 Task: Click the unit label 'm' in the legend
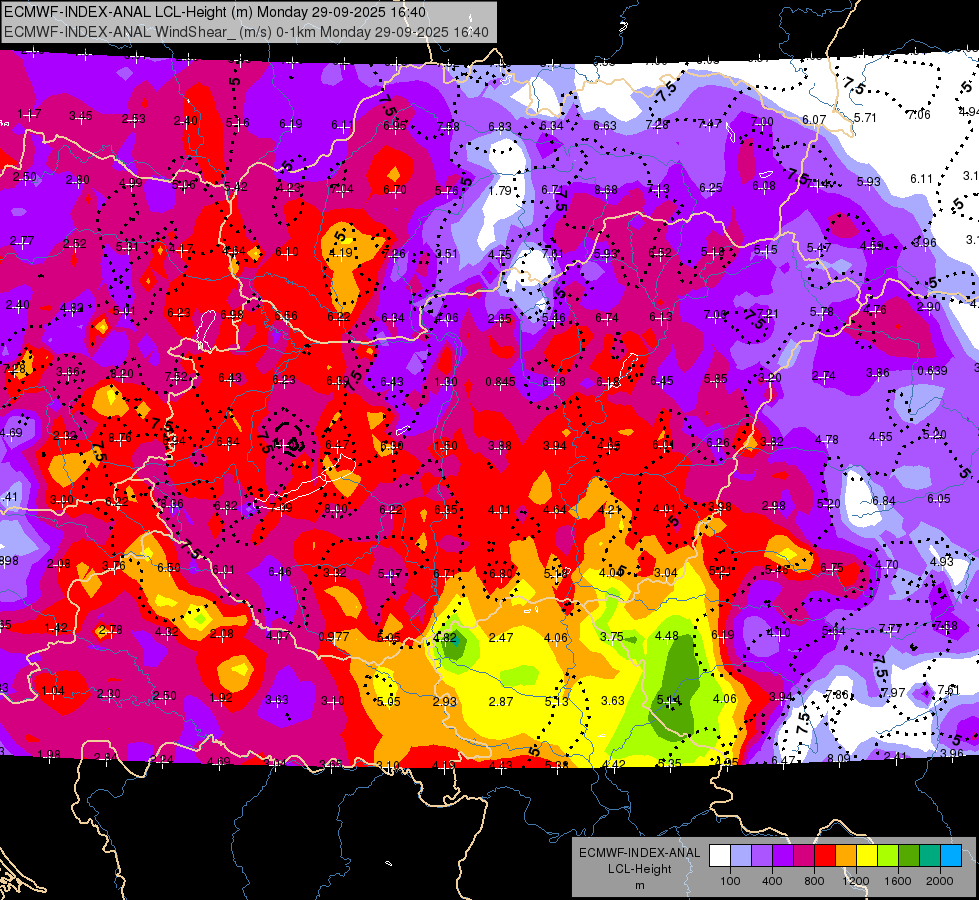639,885
